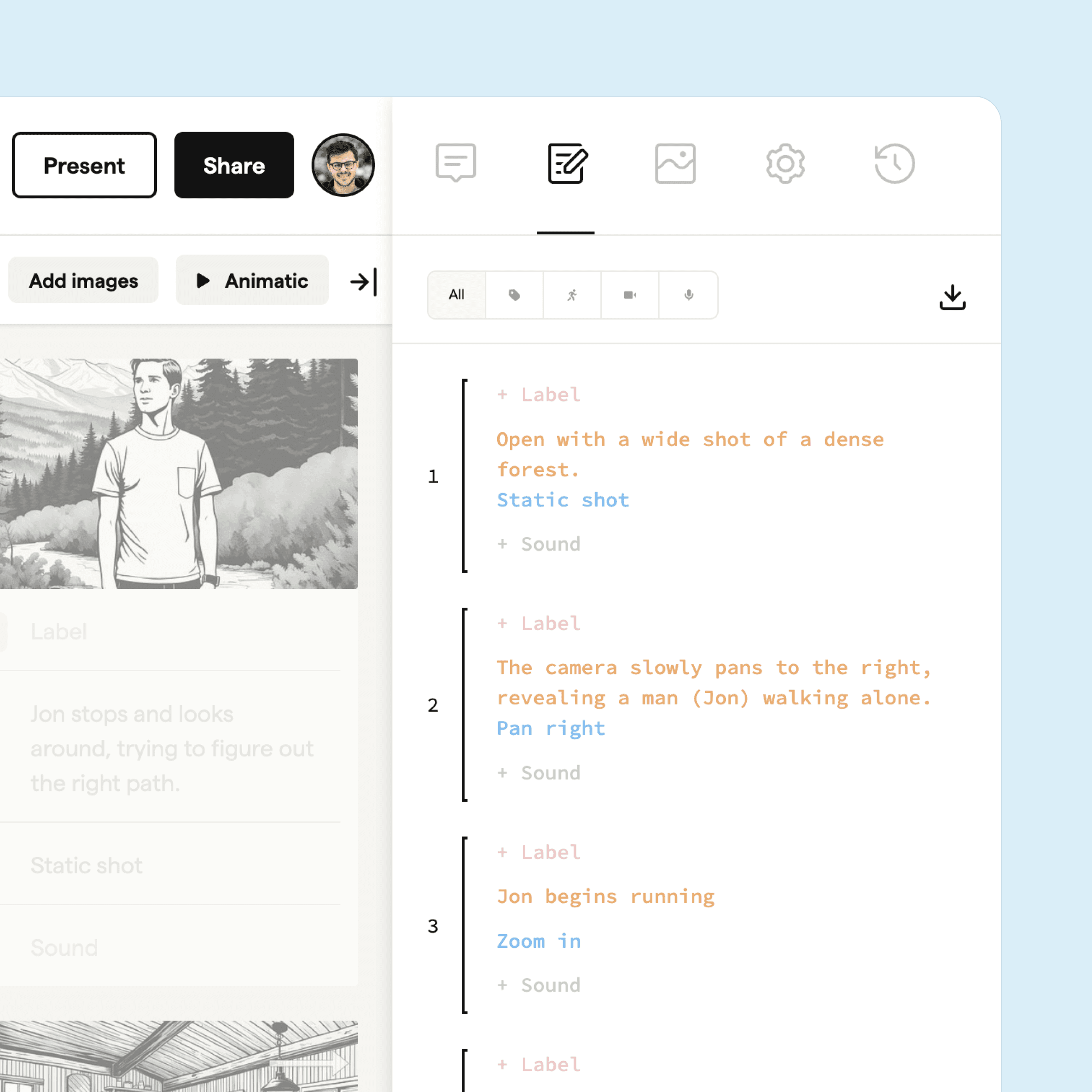Viewport: 1092px width, 1092px height.
Task: Open the settings gear icon
Action: (x=783, y=162)
